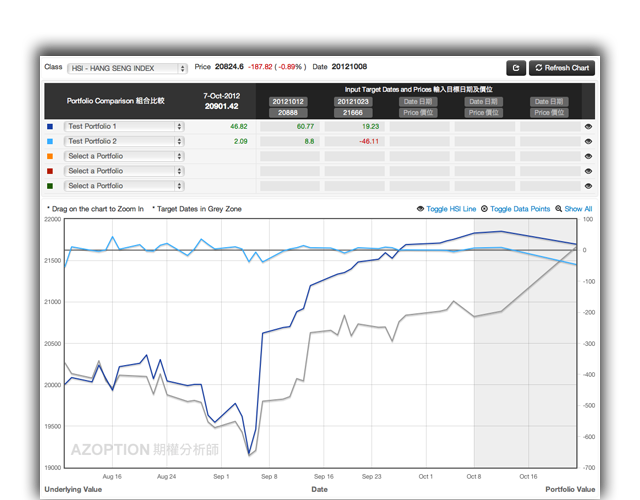Click the third Price 價位 input field
This screenshot has width=640, height=500.
[418, 113]
